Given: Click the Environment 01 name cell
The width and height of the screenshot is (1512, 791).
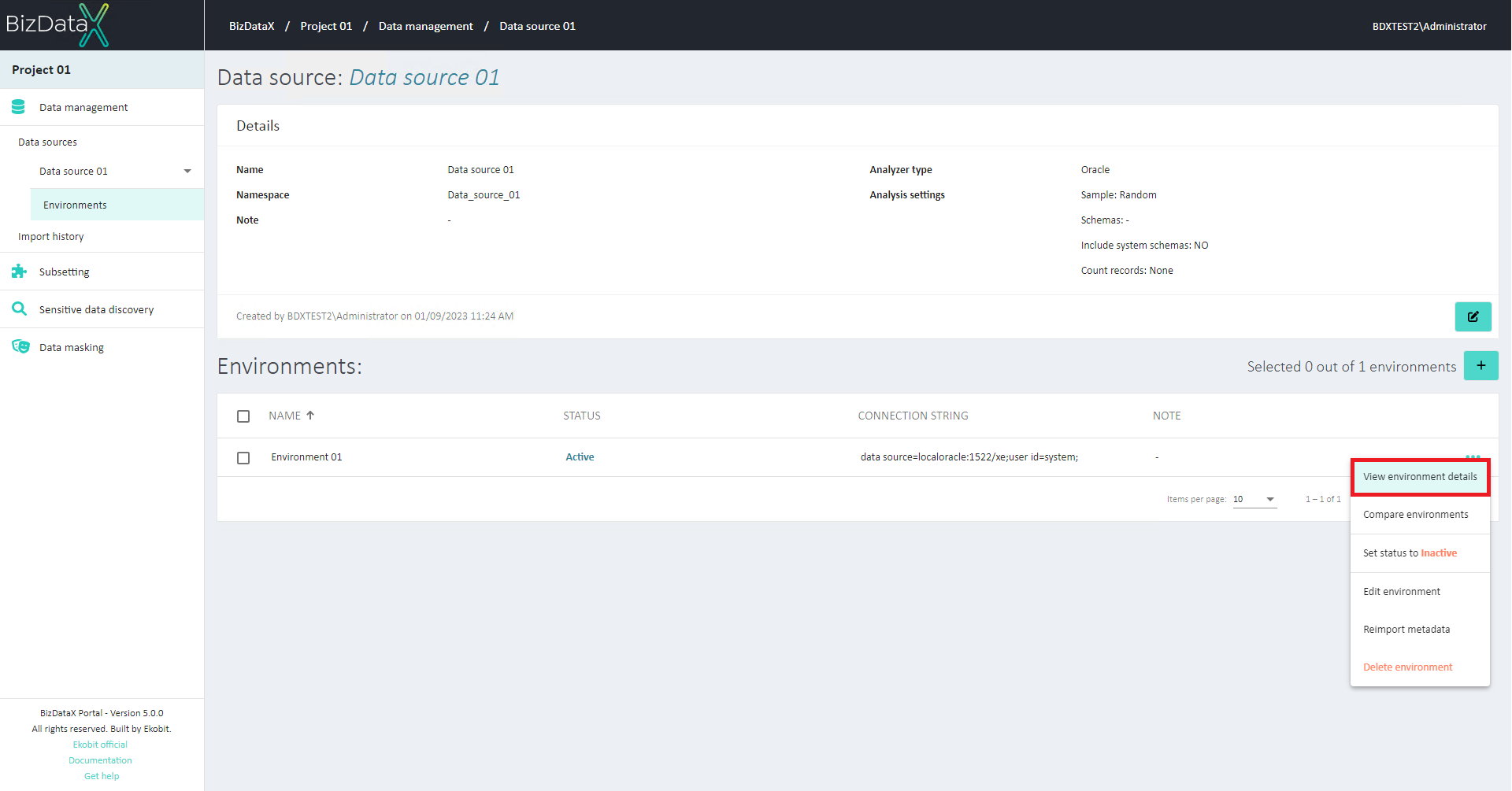Looking at the screenshot, I should click(306, 457).
